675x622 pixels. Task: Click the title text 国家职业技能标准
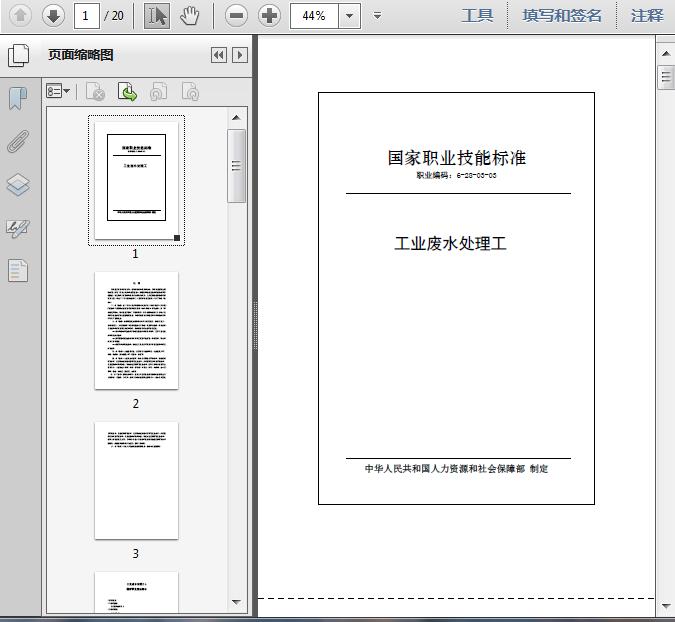pyautogui.click(x=457, y=158)
